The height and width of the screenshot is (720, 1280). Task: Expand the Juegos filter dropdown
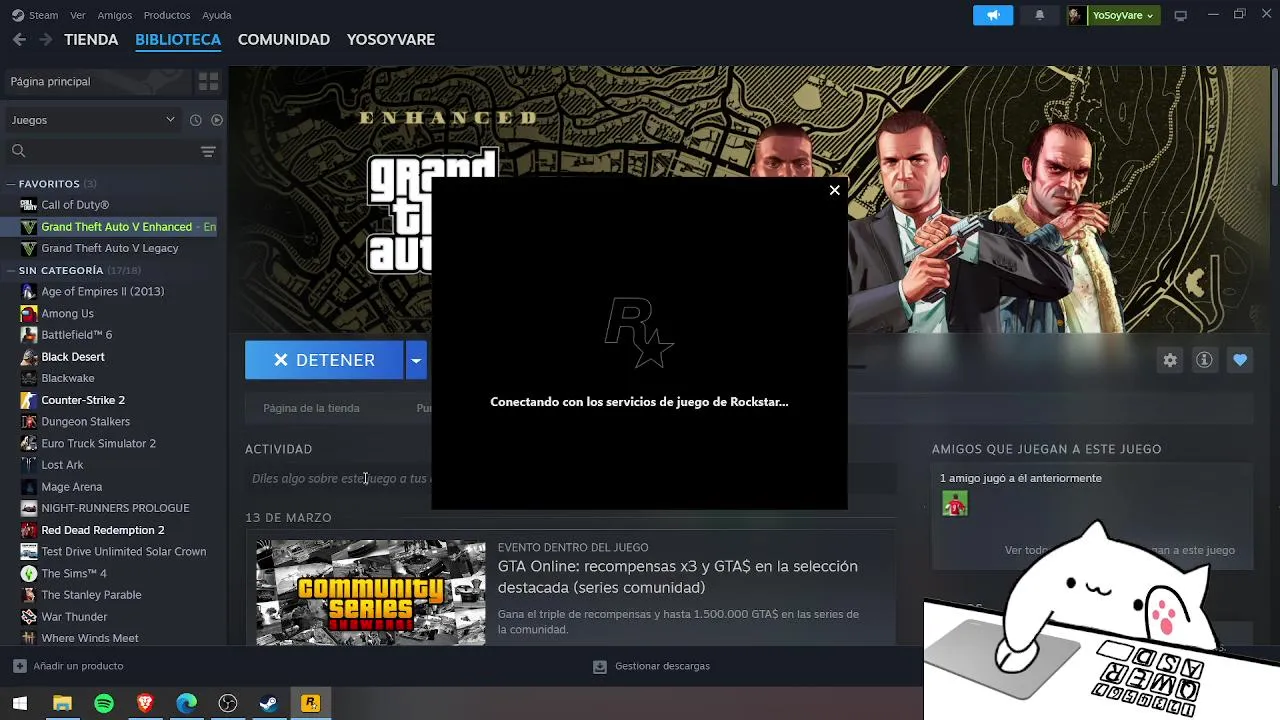click(x=93, y=120)
